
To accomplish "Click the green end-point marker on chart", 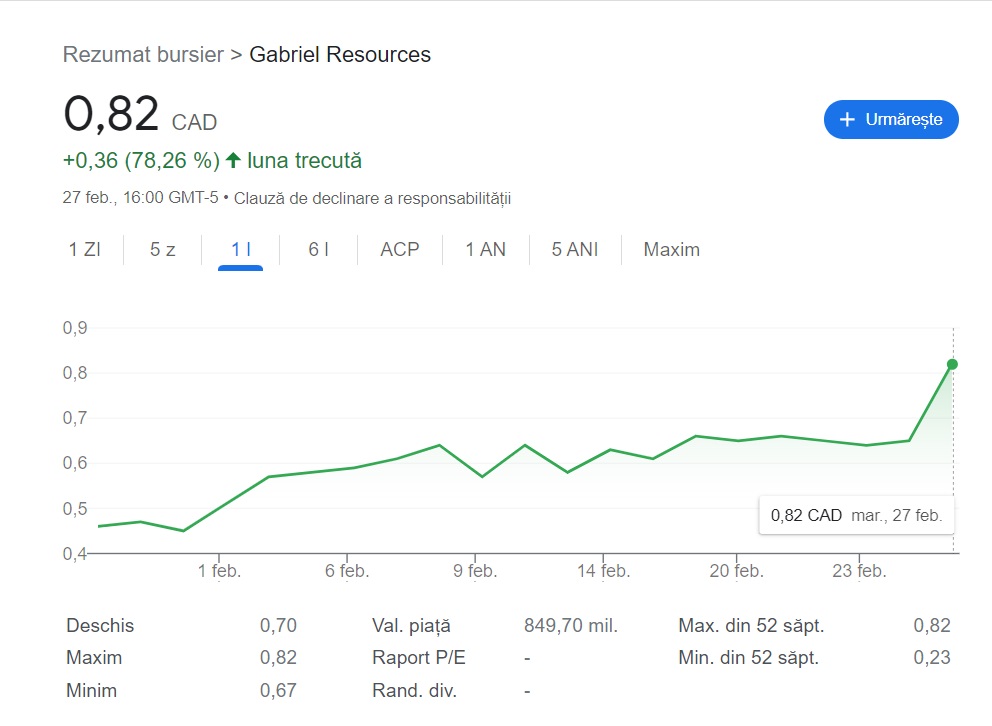I will pyautogui.click(x=952, y=364).
